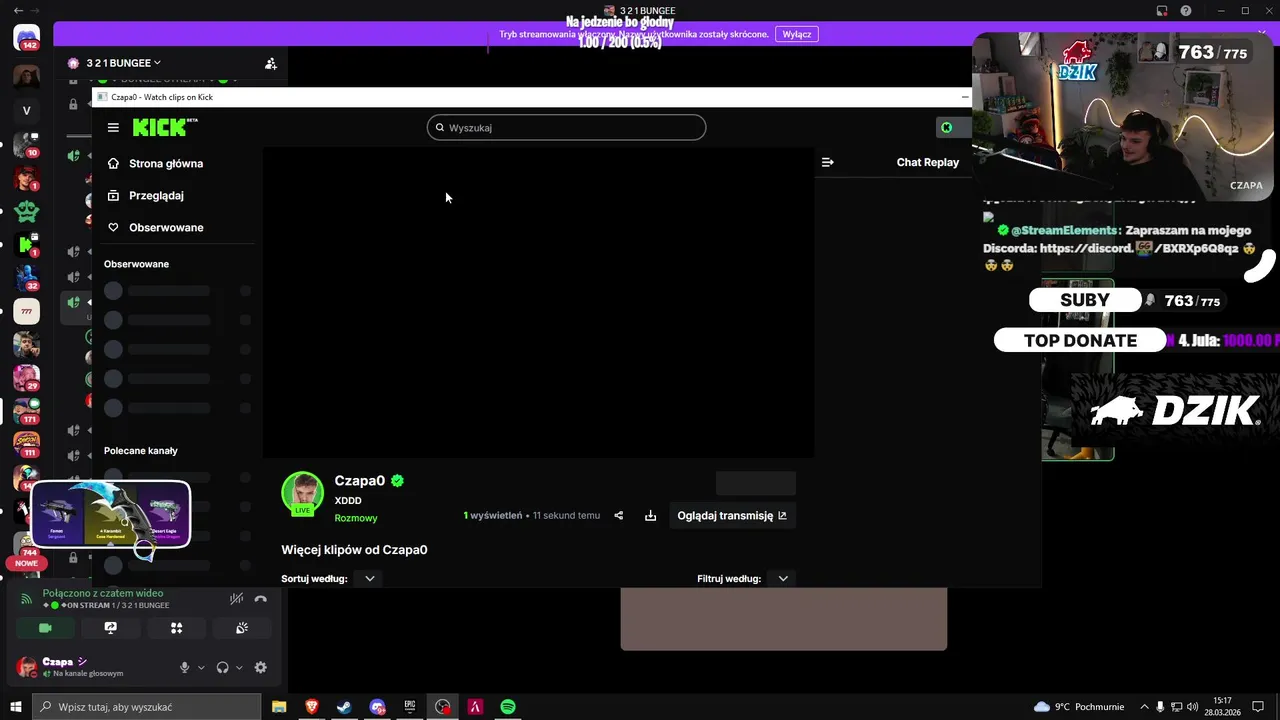Open Epic Games Launcher from the taskbar
This screenshot has height=720, width=1280.
click(x=410, y=707)
